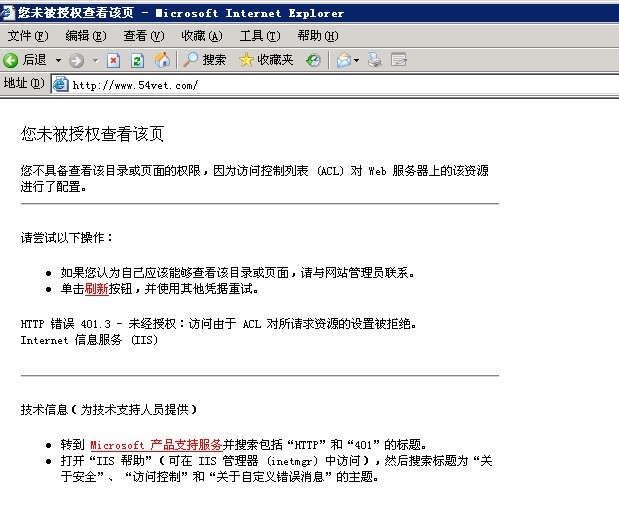Click the green Back arrow icon
The width and height of the screenshot is (619, 523).
11,60
